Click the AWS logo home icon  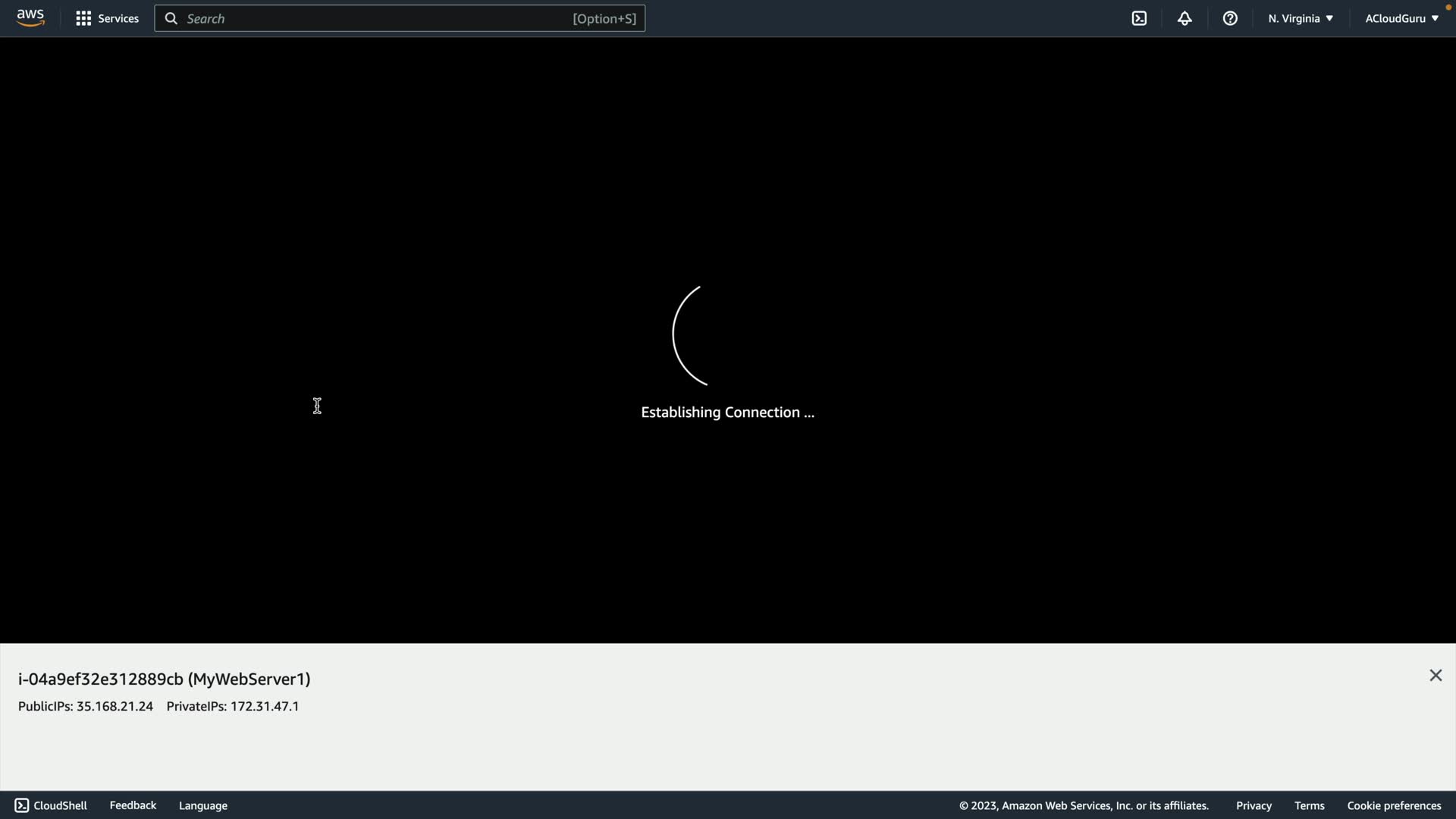click(30, 18)
